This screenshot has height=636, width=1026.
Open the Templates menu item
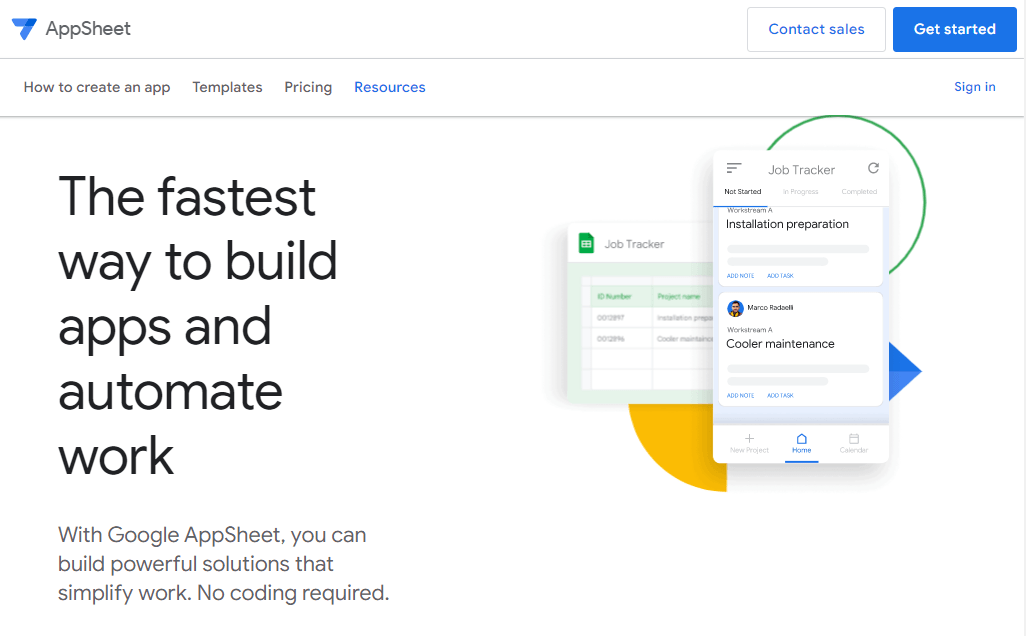click(227, 87)
